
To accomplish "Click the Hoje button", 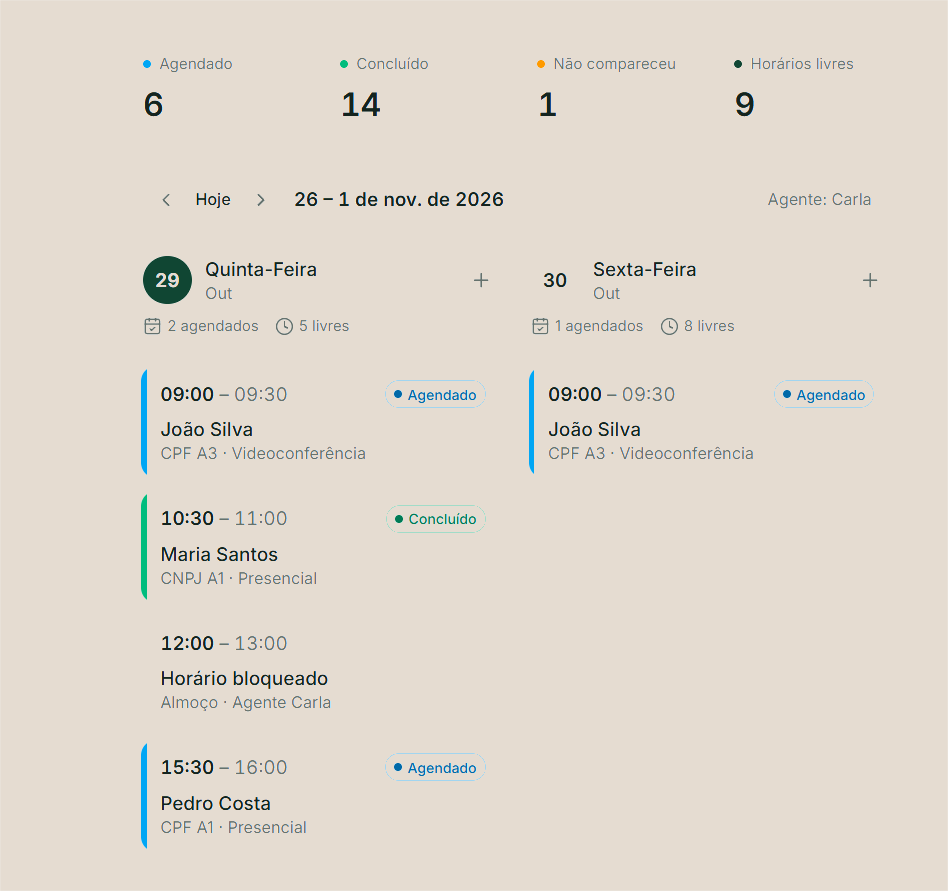I will pyautogui.click(x=213, y=199).
